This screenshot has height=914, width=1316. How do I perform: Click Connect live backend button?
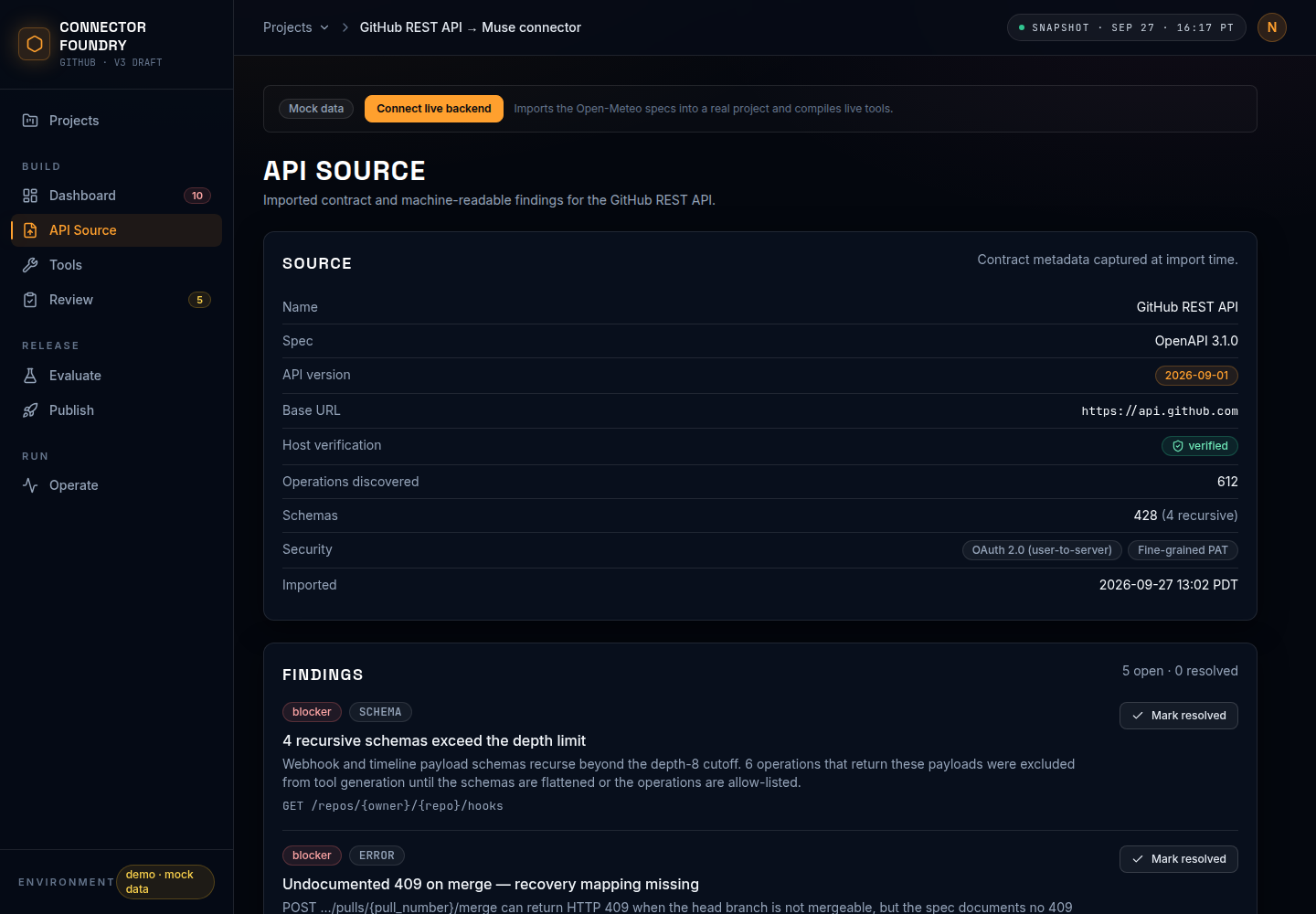434,109
